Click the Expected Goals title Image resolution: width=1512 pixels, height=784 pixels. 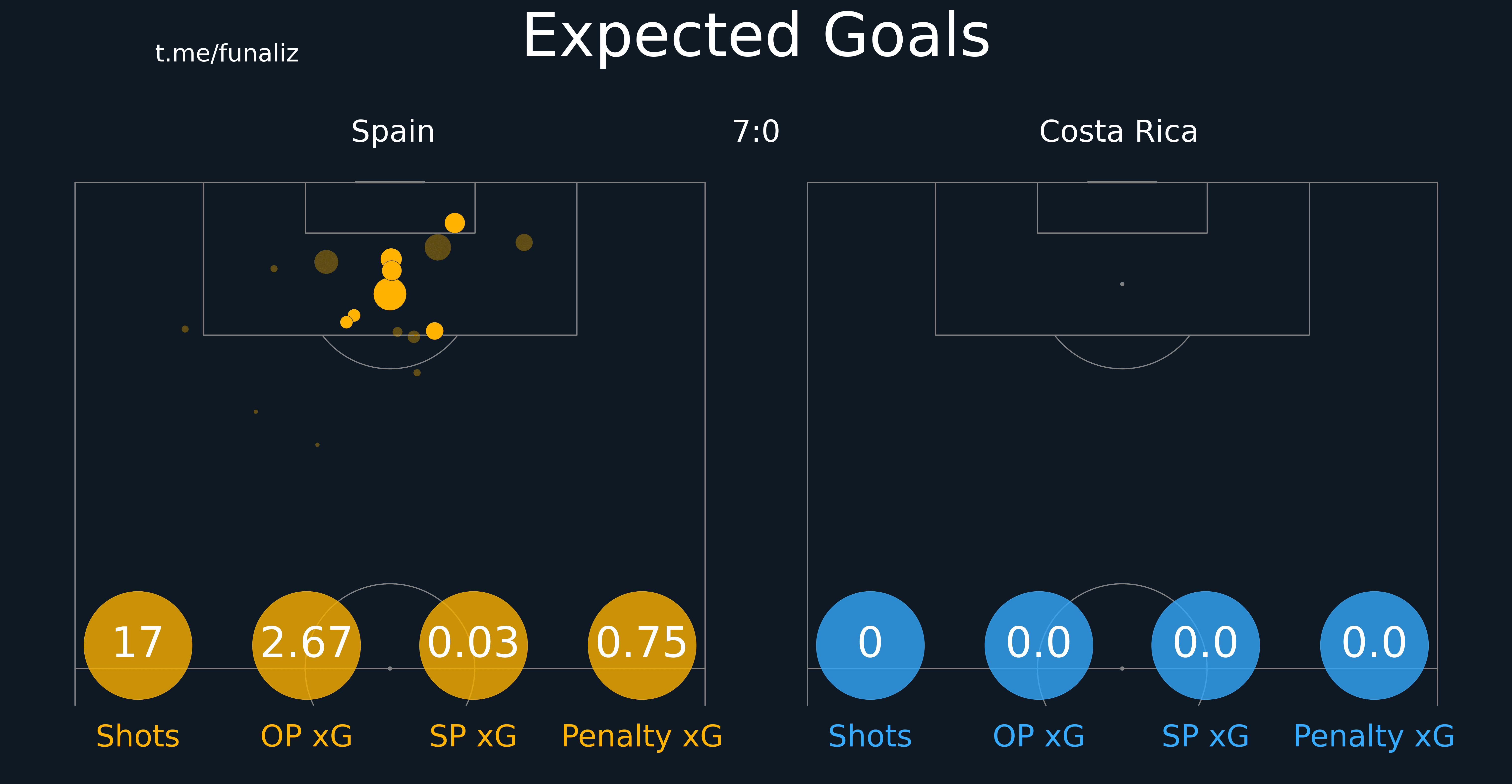pos(756,36)
